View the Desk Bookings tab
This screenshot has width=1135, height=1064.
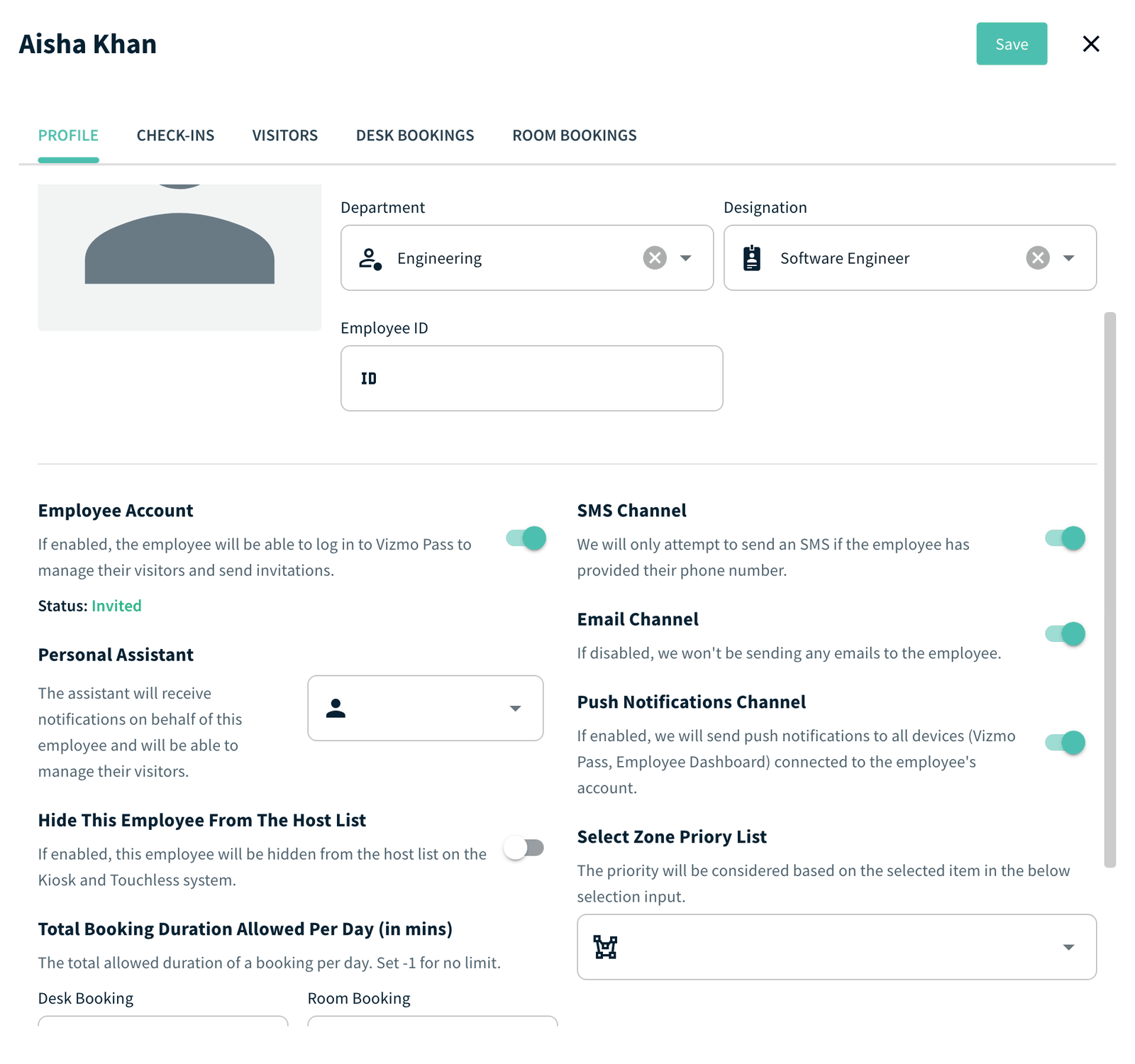click(x=415, y=135)
